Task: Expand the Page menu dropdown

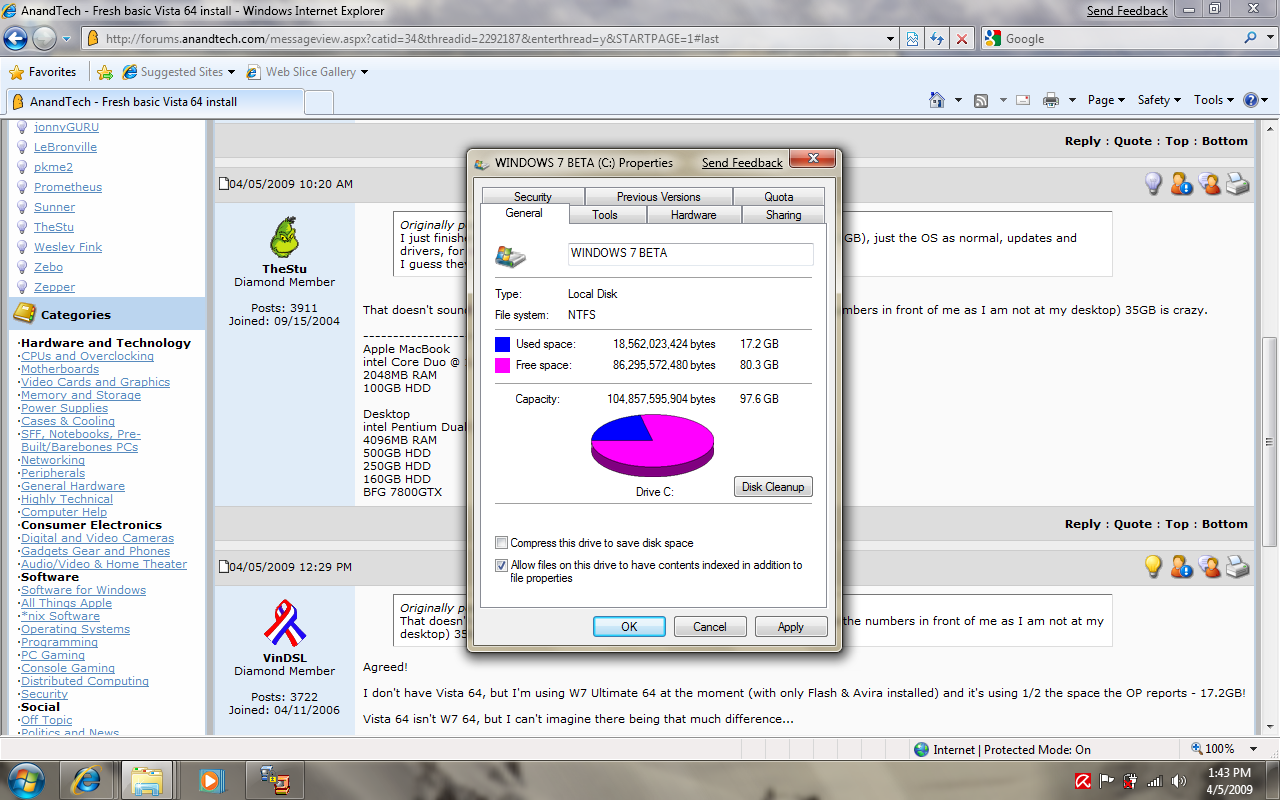Action: pos(1107,100)
